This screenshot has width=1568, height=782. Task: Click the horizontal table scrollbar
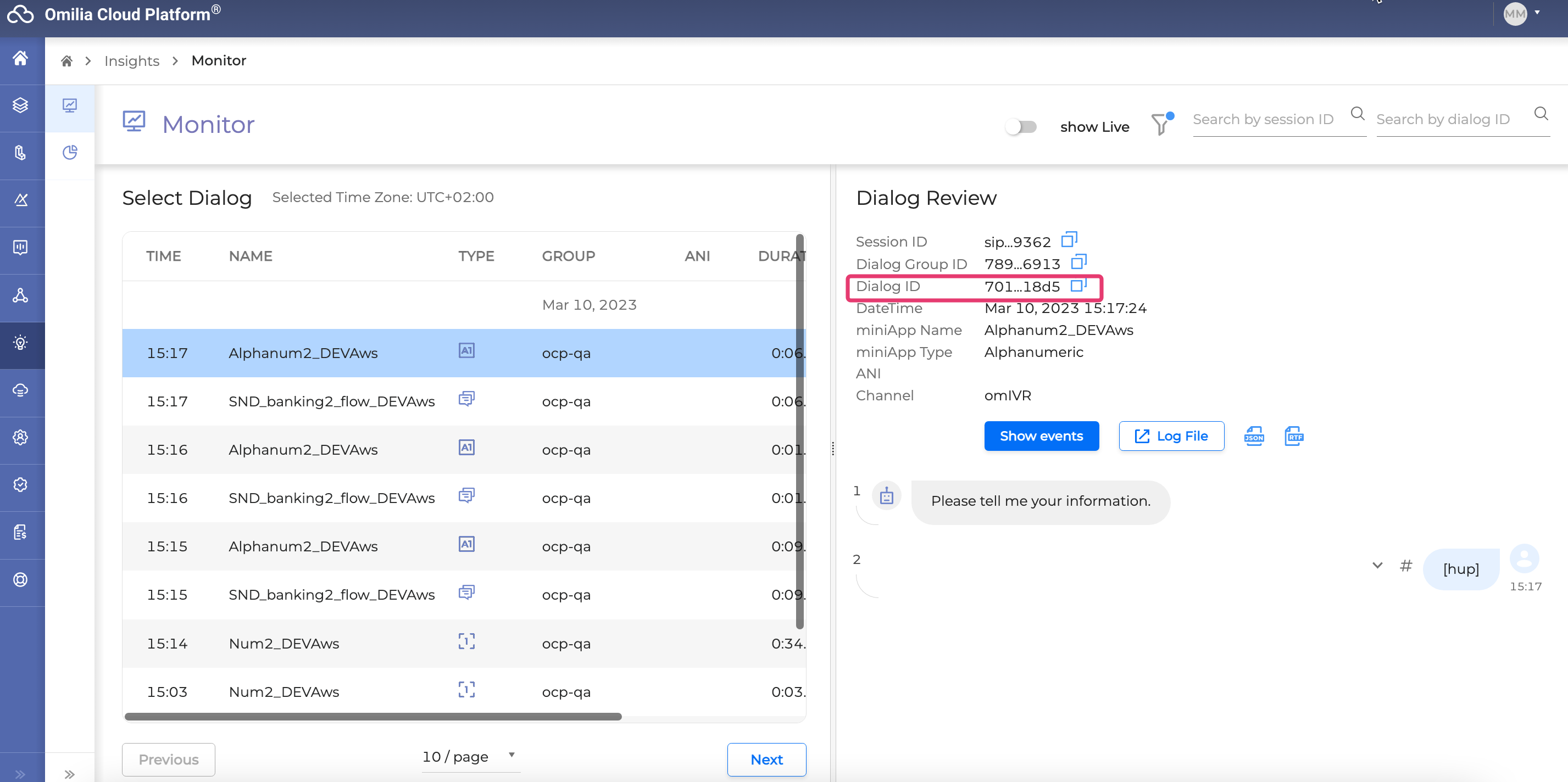coord(372,716)
